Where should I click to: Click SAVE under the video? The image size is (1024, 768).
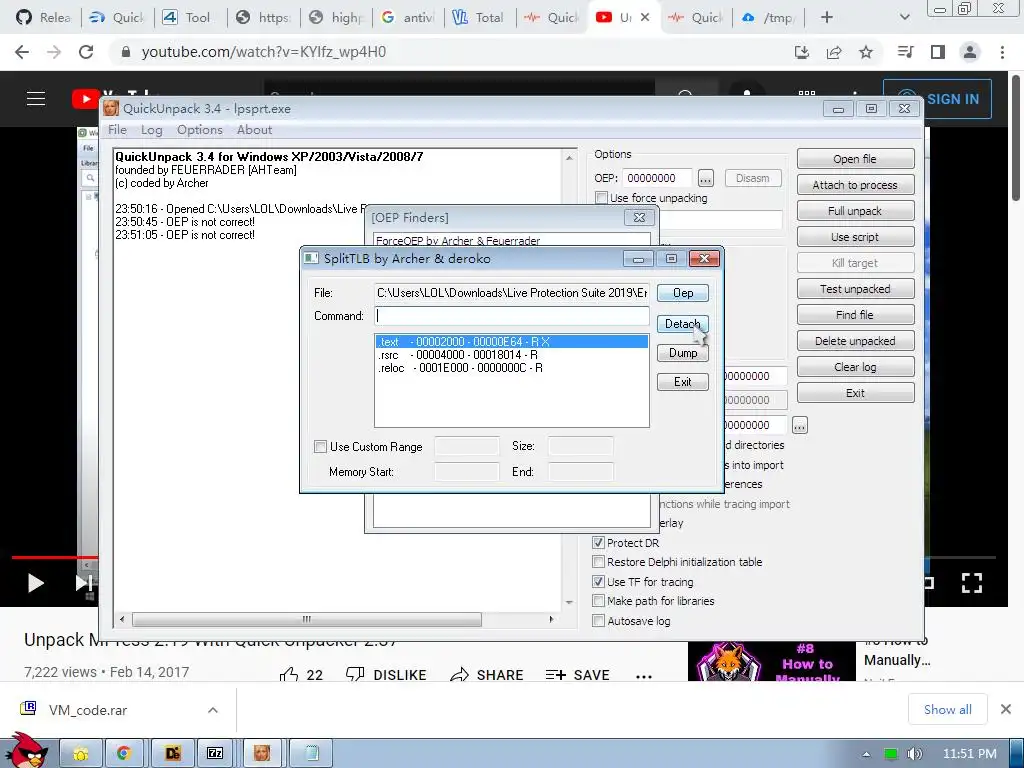click(x=577, y=675)
